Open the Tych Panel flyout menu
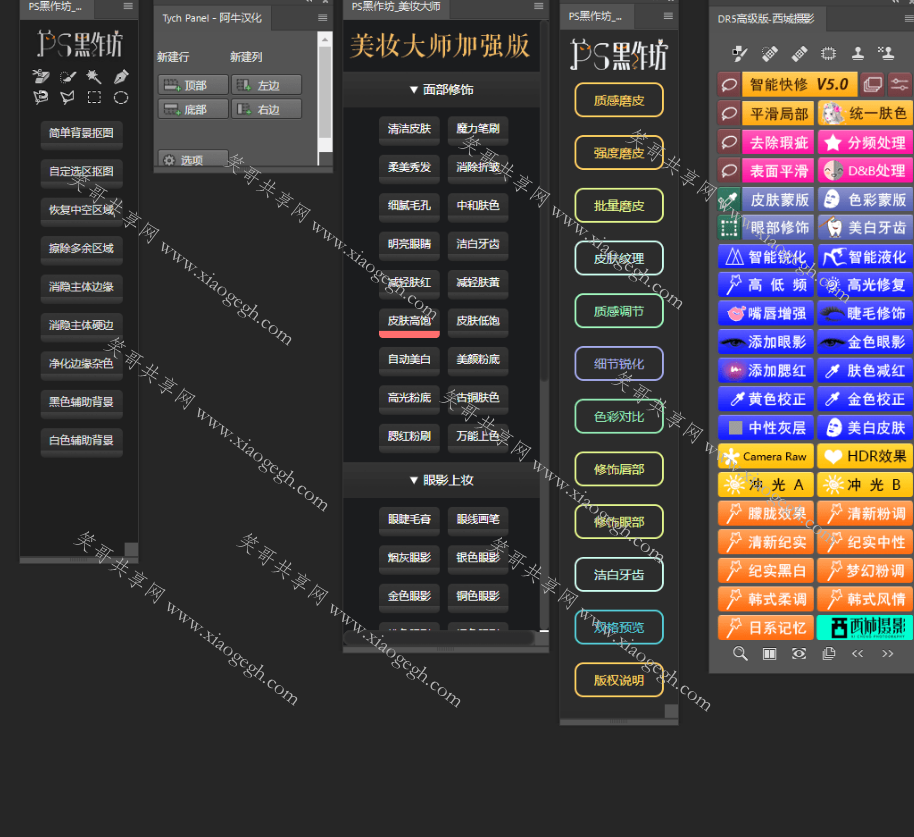This screenshot has width=914, height=837. pyautogui.click(x=322, y=18)
